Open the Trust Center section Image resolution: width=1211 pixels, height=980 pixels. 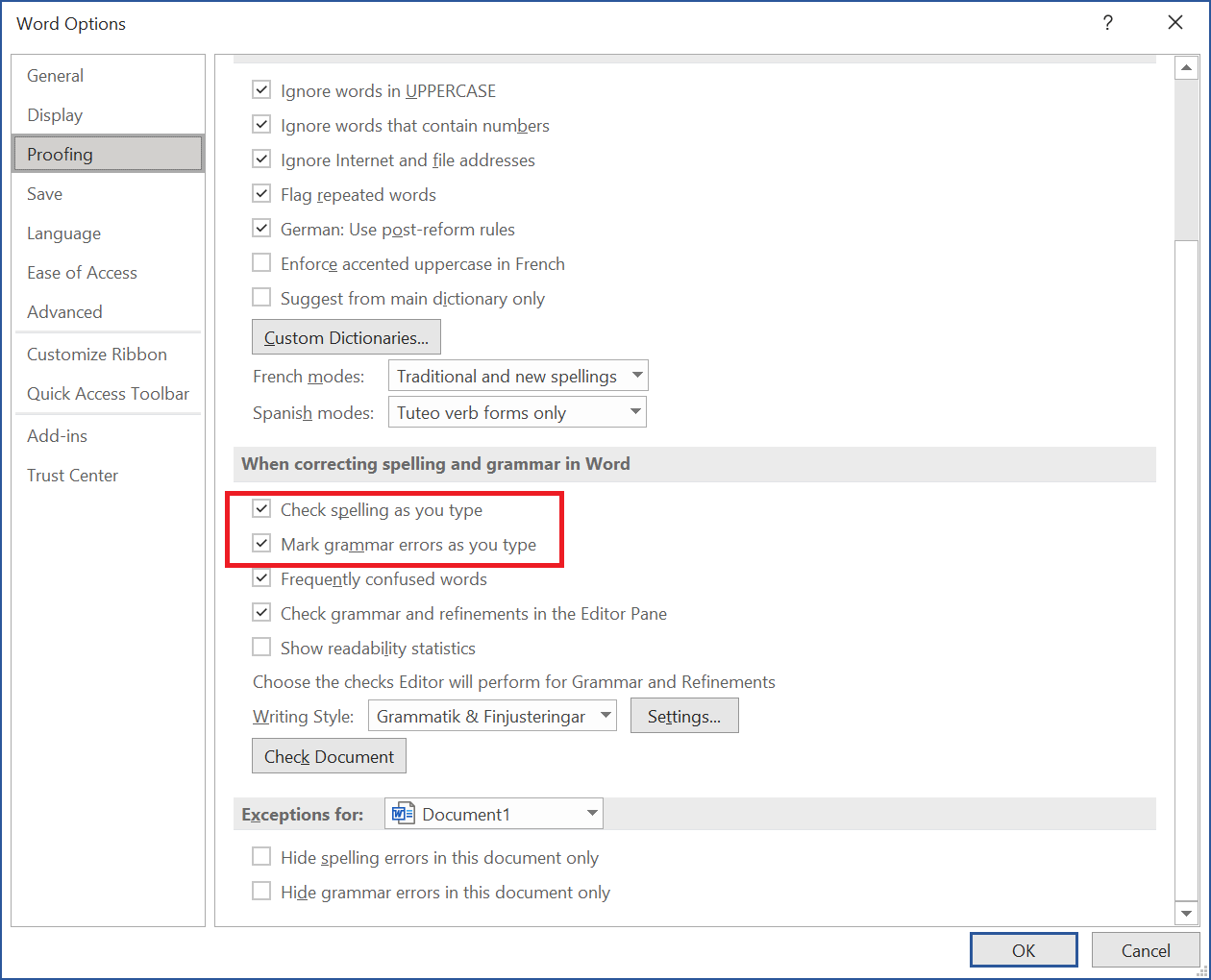click(x=72, y=475)
